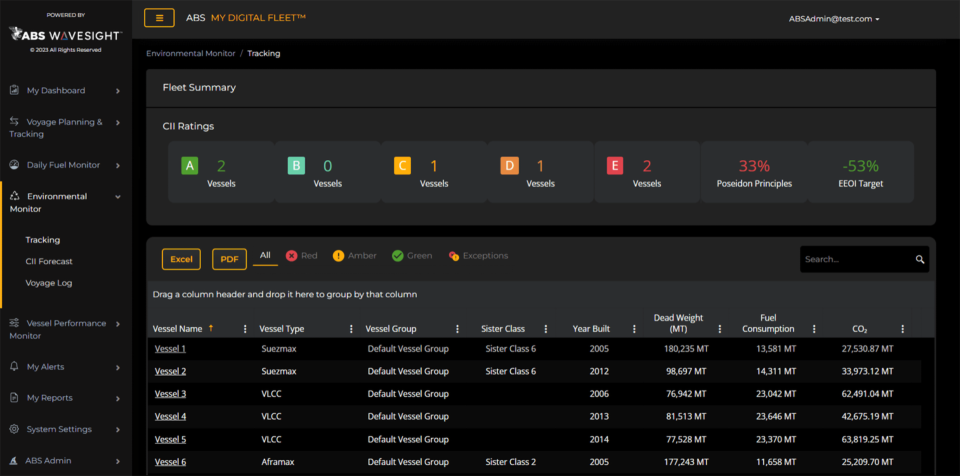Open the CO₂ column menu

(902, 329)
